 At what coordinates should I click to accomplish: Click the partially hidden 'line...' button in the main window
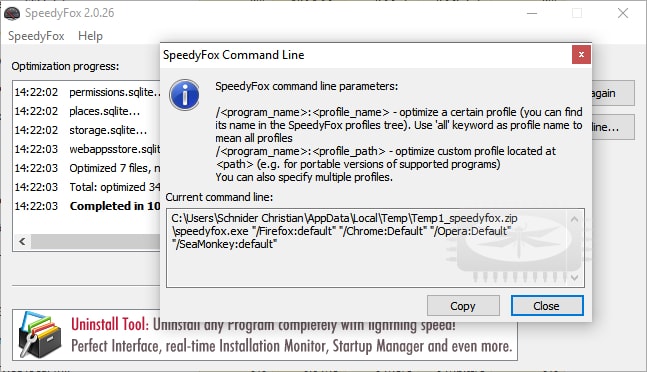point(613,127)
